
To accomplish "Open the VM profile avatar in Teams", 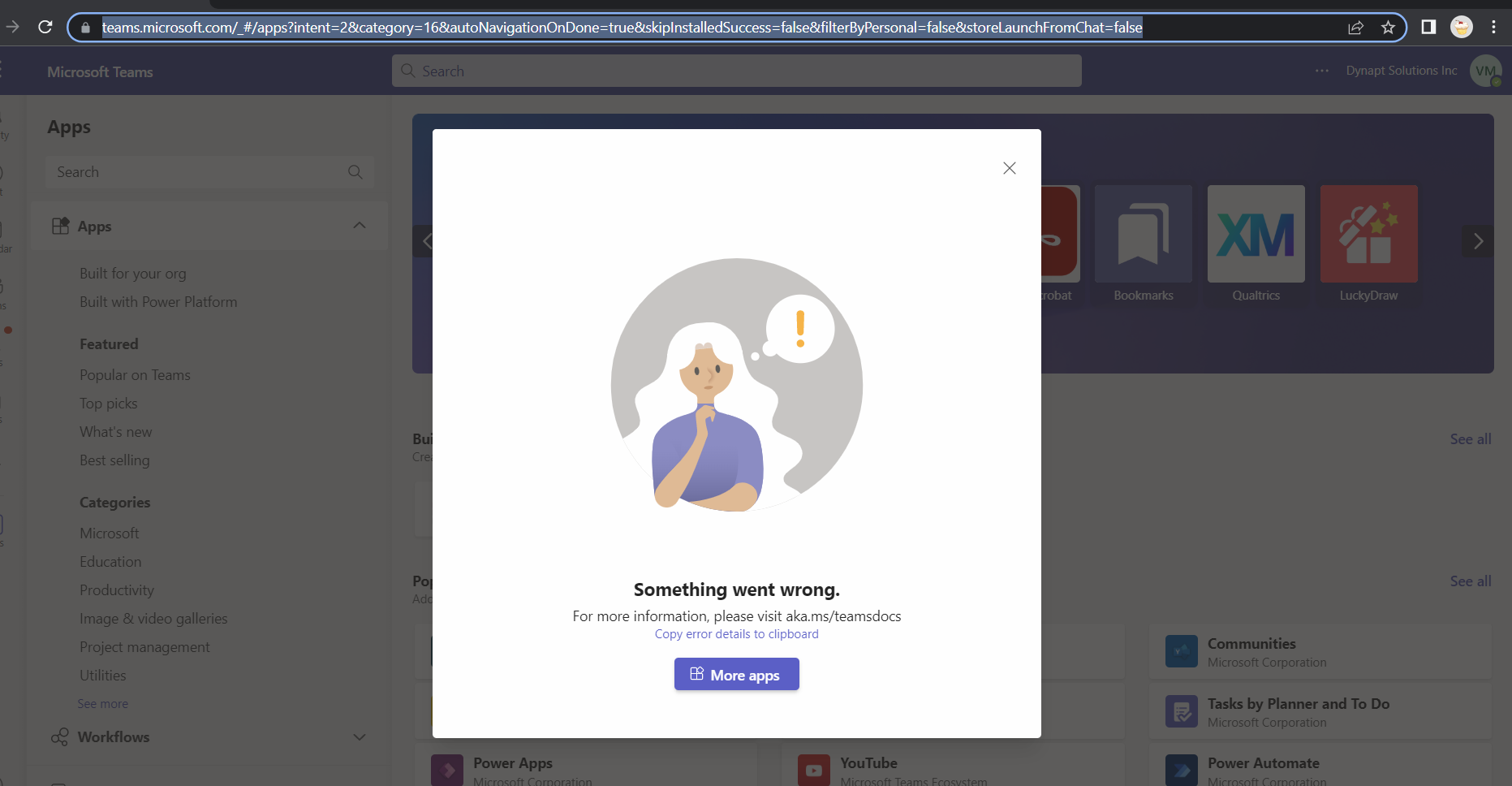I will click(x=1485, y=71).
